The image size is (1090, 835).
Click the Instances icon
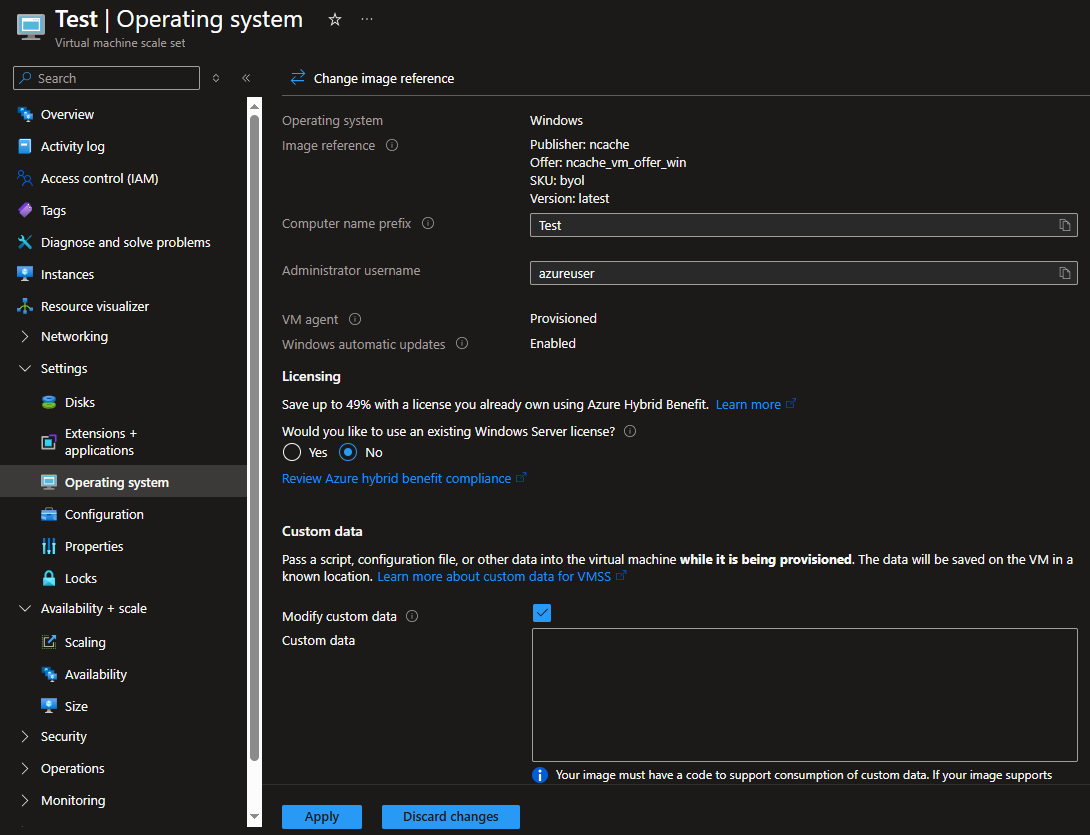coord(25,274)
